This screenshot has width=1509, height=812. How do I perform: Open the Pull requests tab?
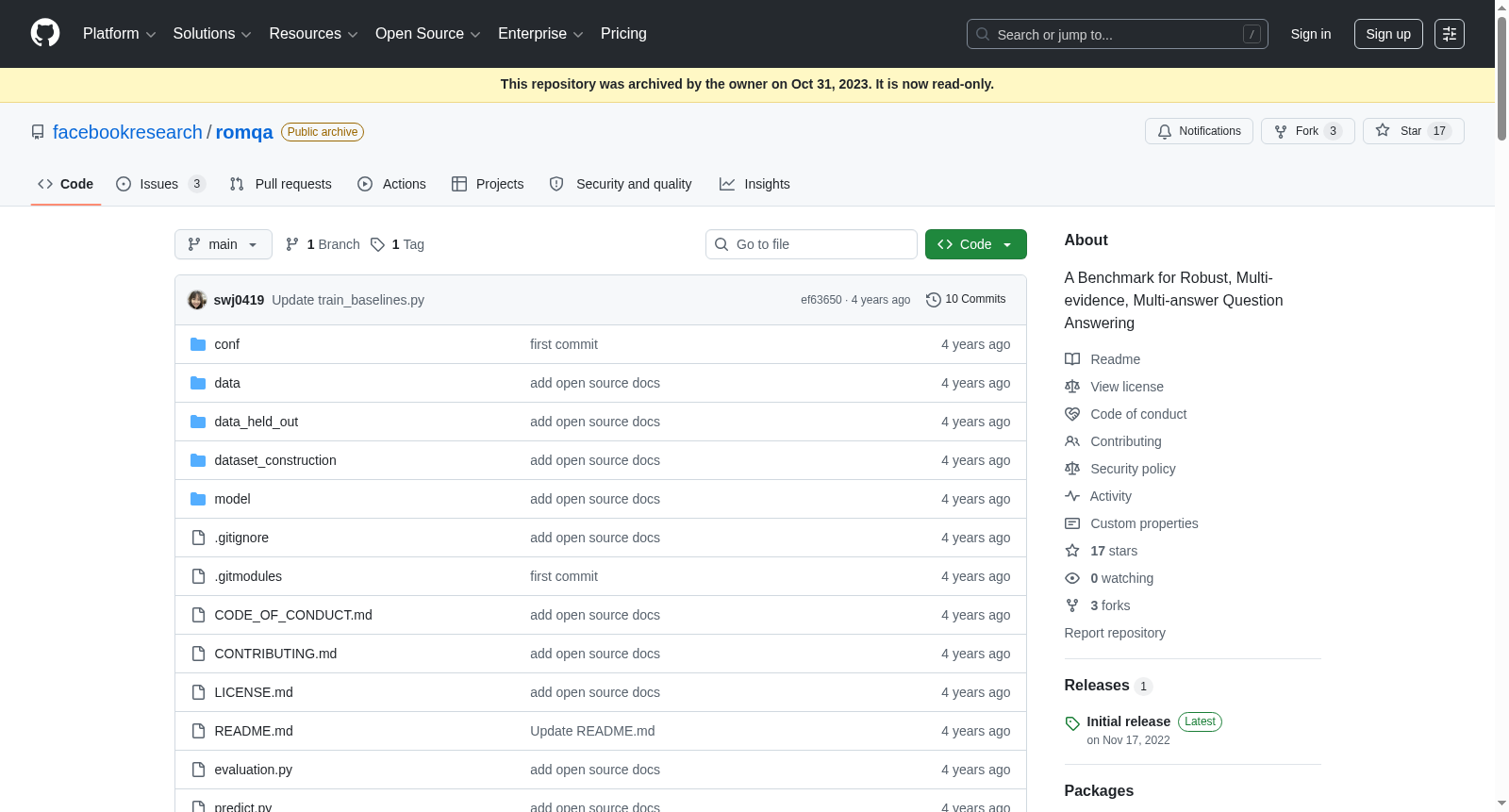[x=281, y=184]
